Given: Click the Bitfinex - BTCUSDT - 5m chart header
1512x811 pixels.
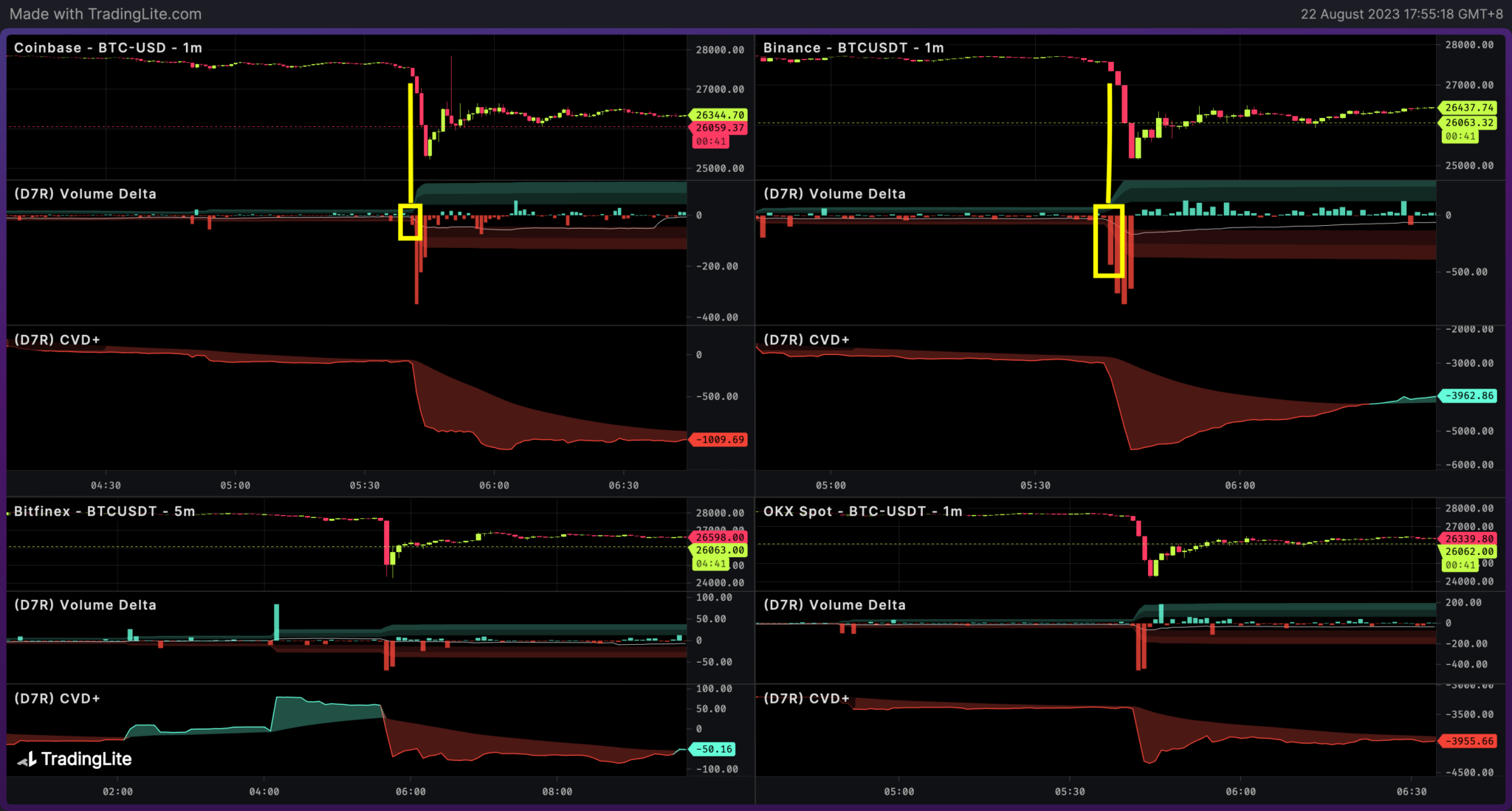Looking at the screenshot, I should coord(103,510).
